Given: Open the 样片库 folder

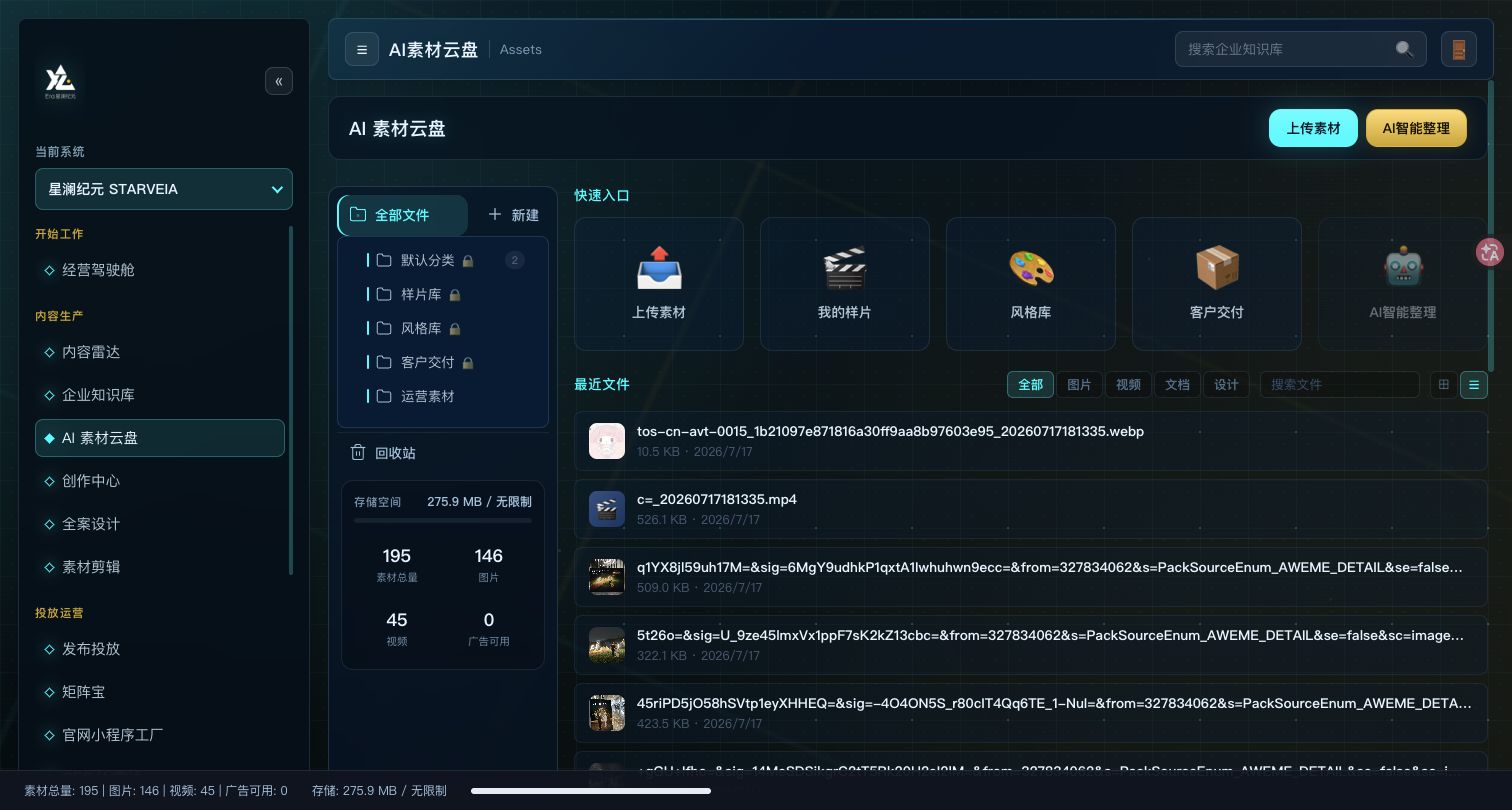Looking at the screenshot, I should click(x=443, y=294).
